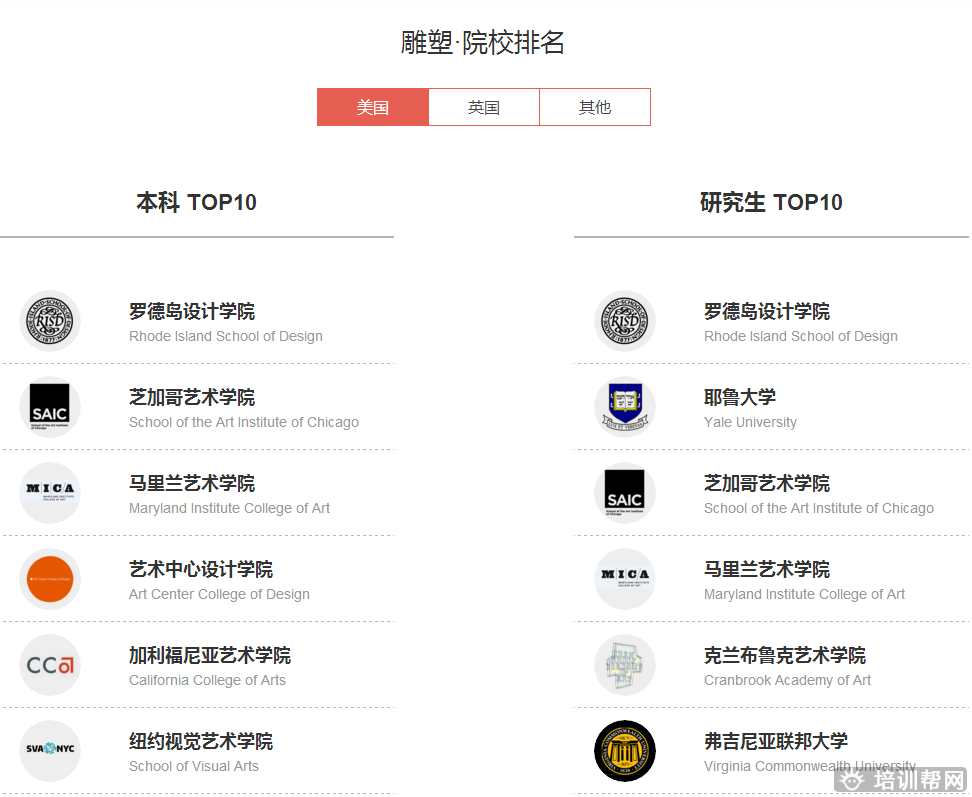
Task: Select the currently active 美国 tab
Action: [x=372, y=107]
